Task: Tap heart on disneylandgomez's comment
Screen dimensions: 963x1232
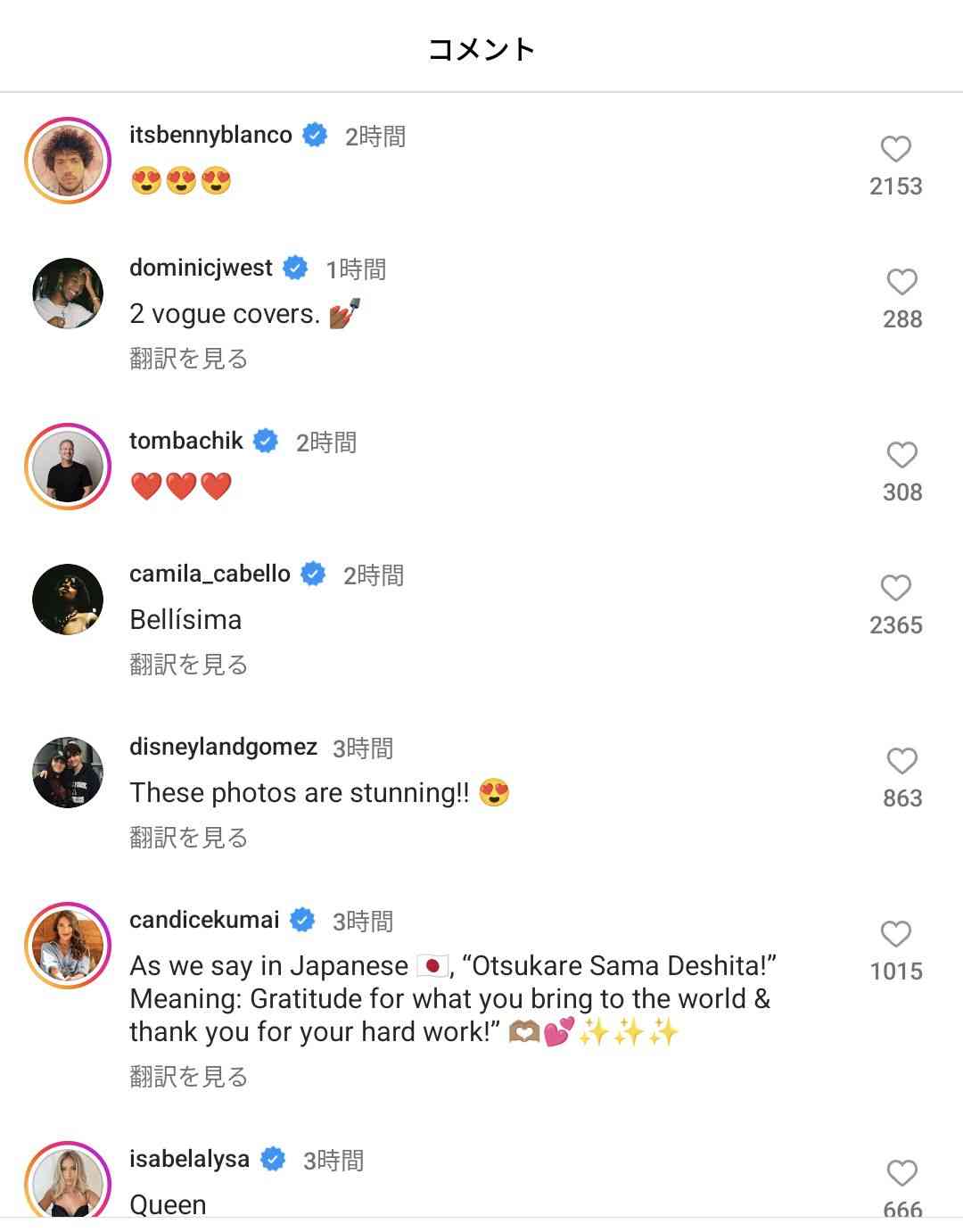Action: [901, 761]
